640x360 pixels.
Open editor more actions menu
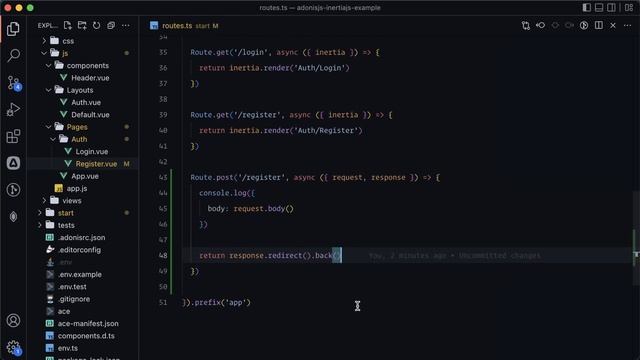628,26
